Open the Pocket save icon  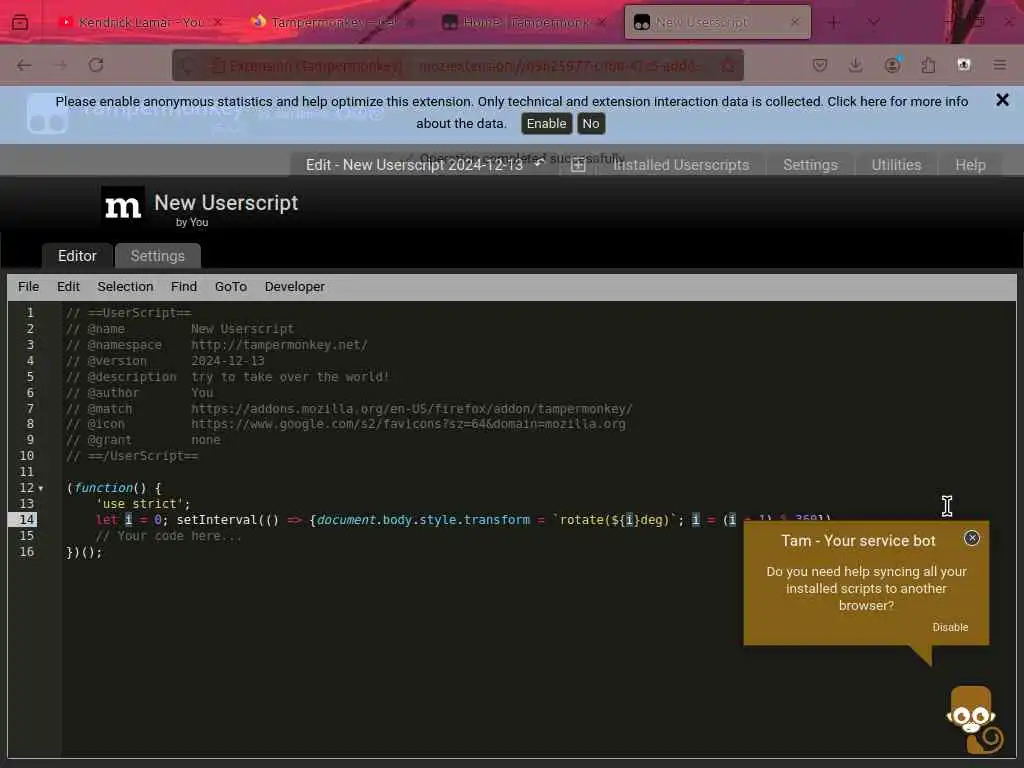click(x=820, y=65)
